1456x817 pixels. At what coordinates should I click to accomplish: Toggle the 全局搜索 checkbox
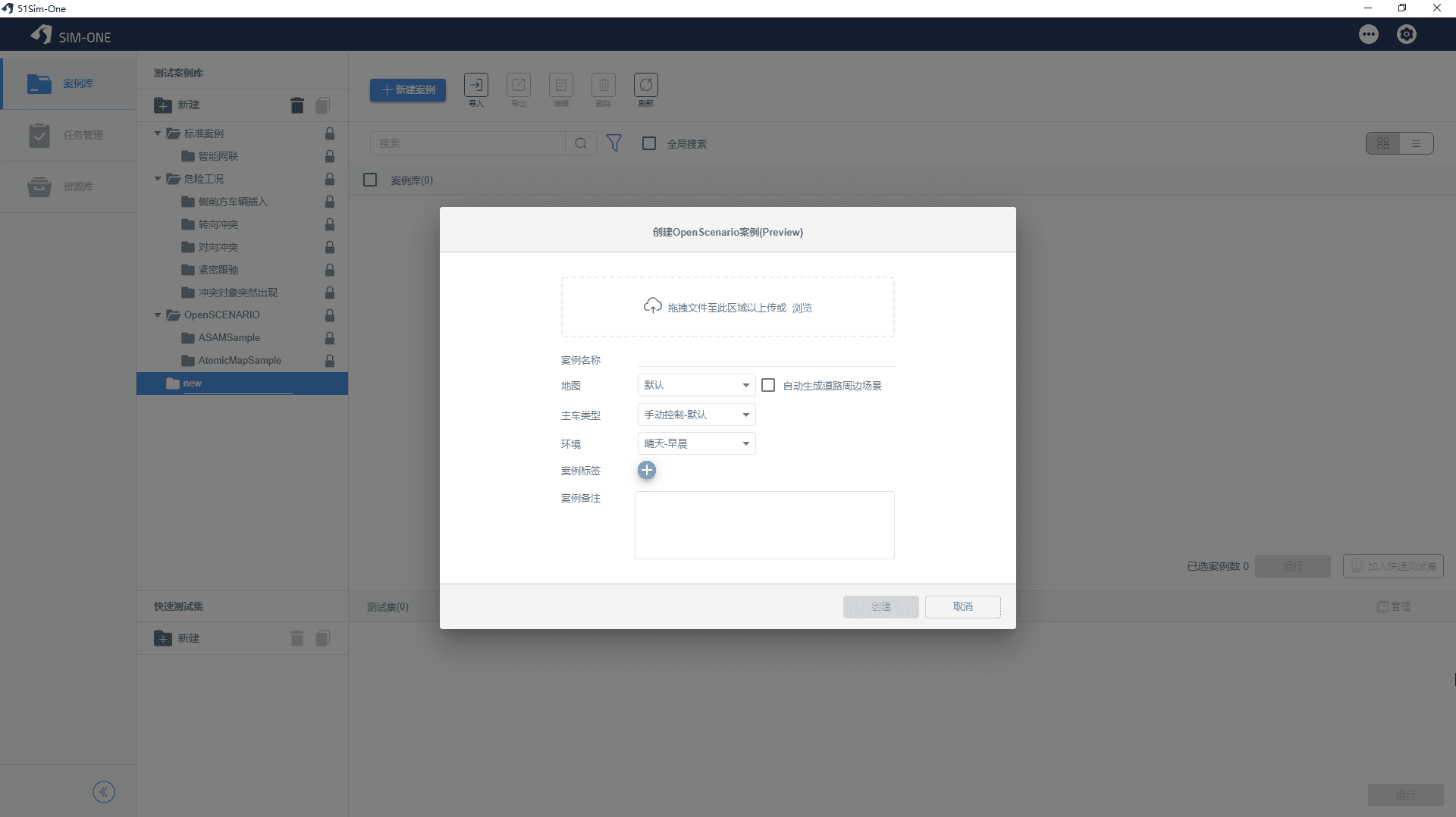click(649, 143)
